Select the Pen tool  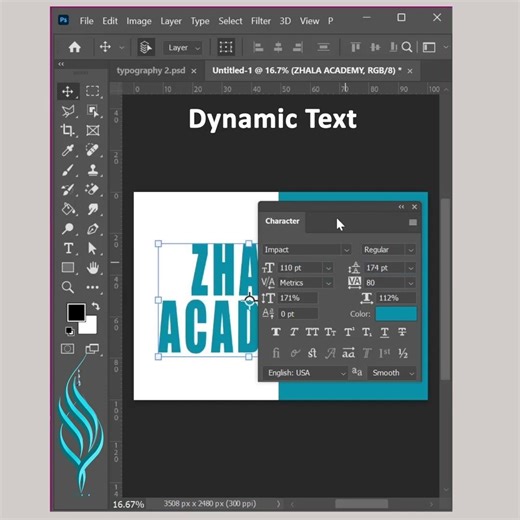[x=93, y=229]
